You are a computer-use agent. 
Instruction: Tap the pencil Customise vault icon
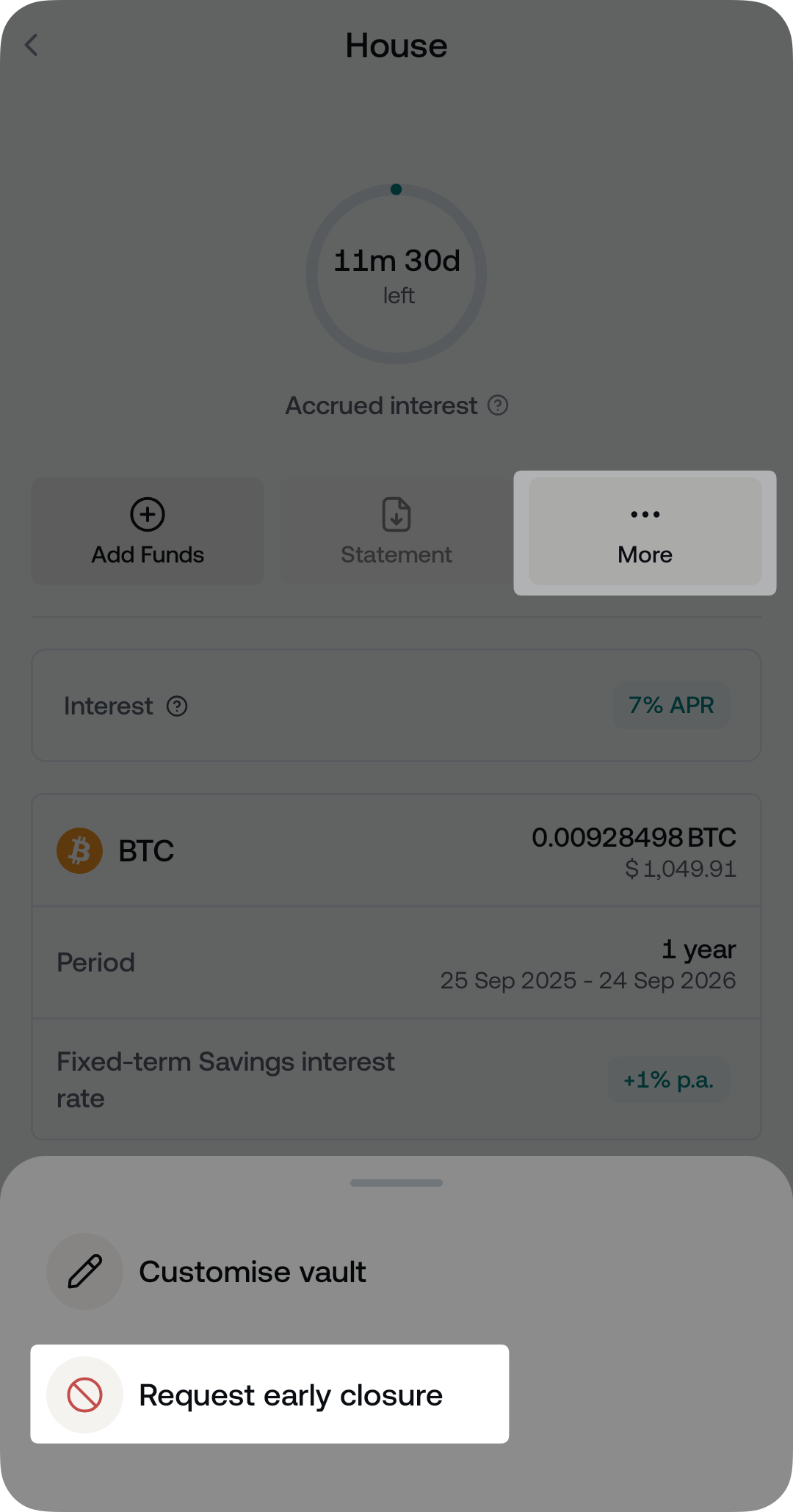coord(84,1271)
